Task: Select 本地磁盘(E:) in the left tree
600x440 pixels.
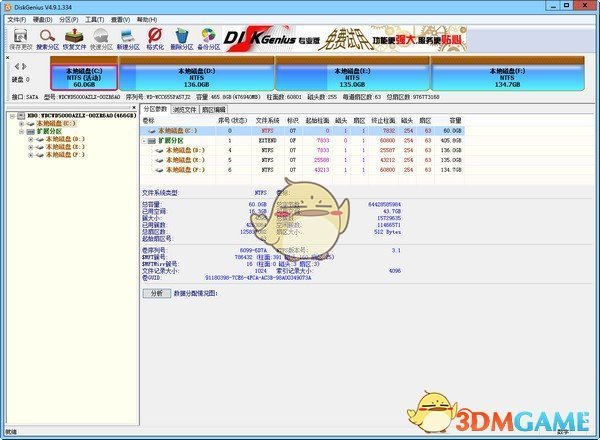Action: point(65,147)
